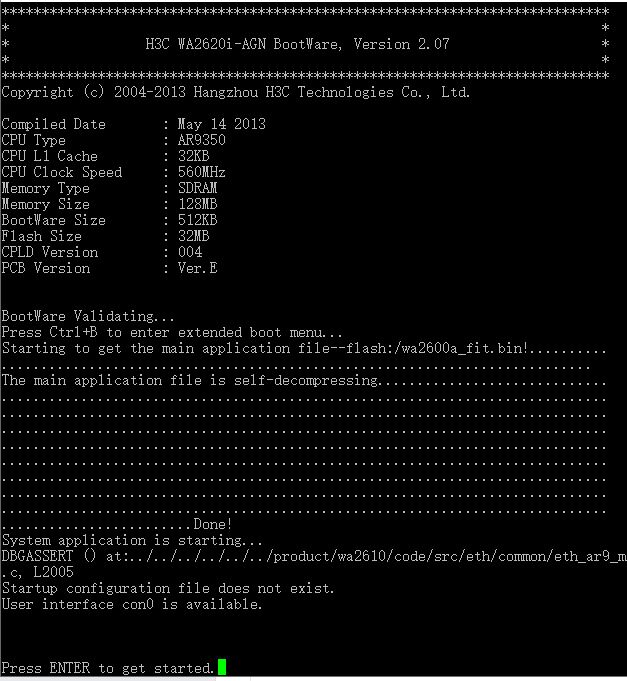Screen dimensions: 627x681
Task: Click the SDRAM memory type value
Action: 198,188
